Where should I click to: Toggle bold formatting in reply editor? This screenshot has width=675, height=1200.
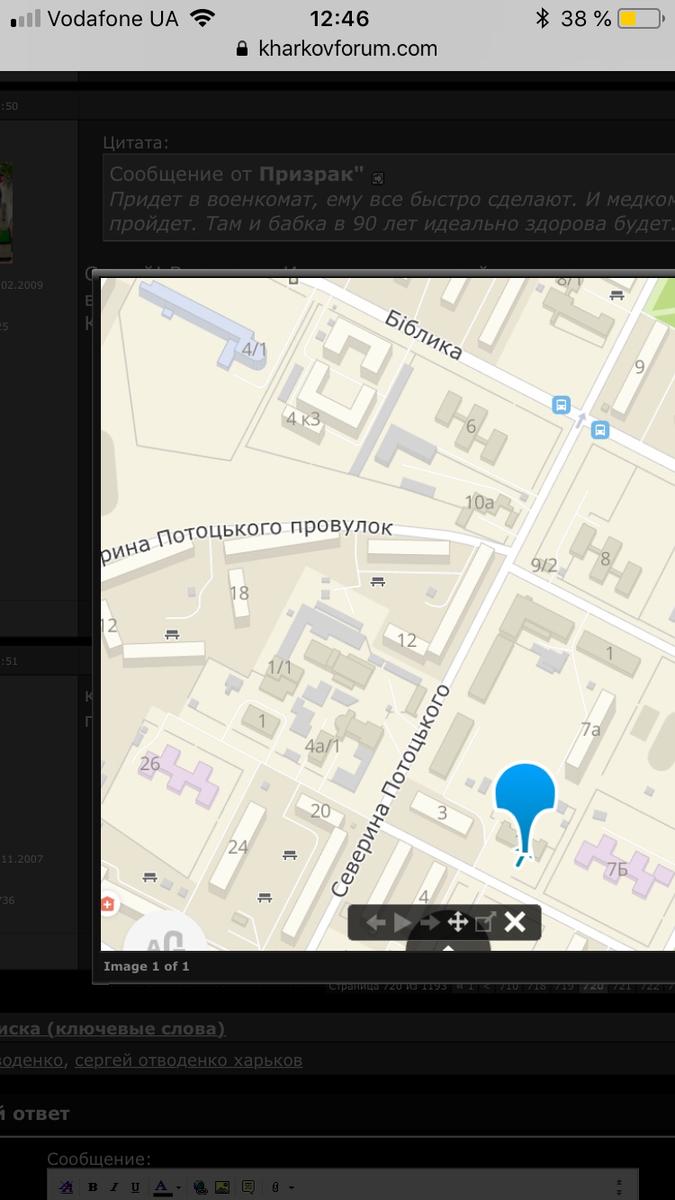[x=92, y=1187]
